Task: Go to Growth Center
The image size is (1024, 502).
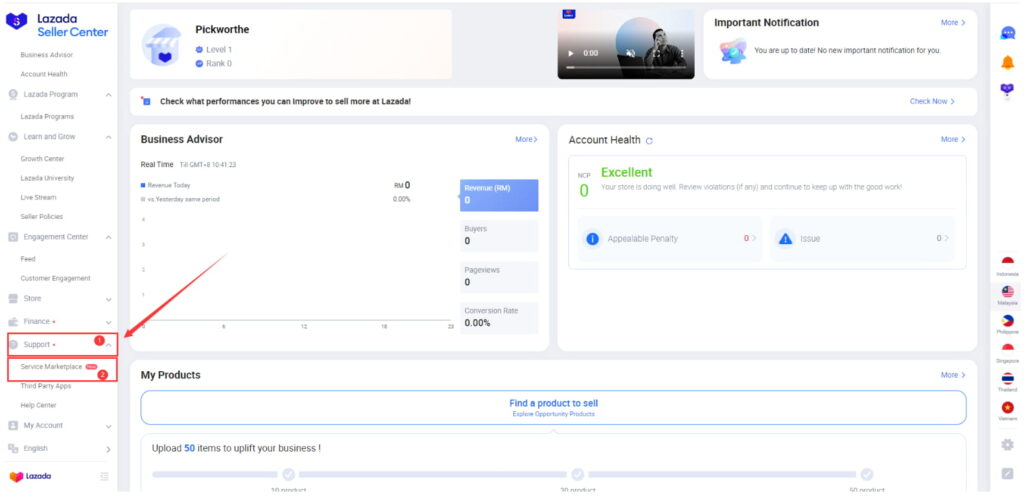Action: click(x=42, y=159)
